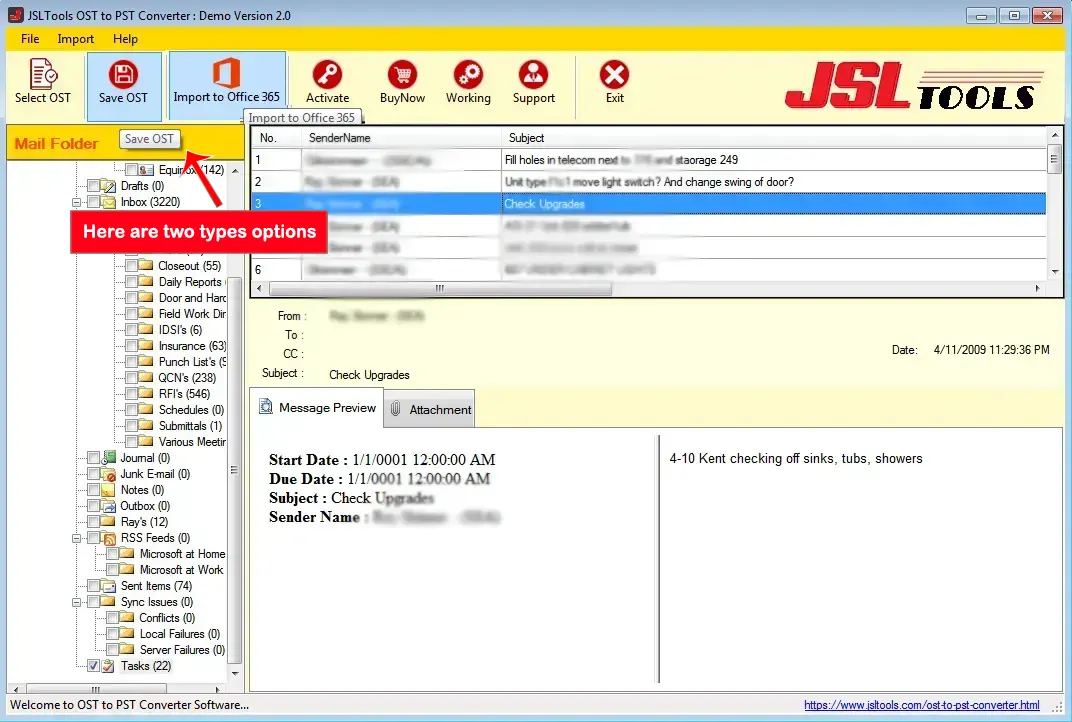Image resolution: width=1072 pixels, height=722 pixels.
Task: Uncheck the Tasks (22) folder checkbox
Action: 93,666
